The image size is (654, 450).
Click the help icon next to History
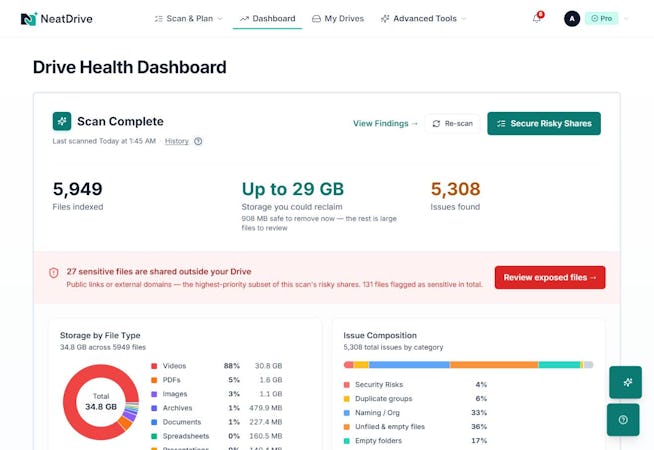coord(198,141)
